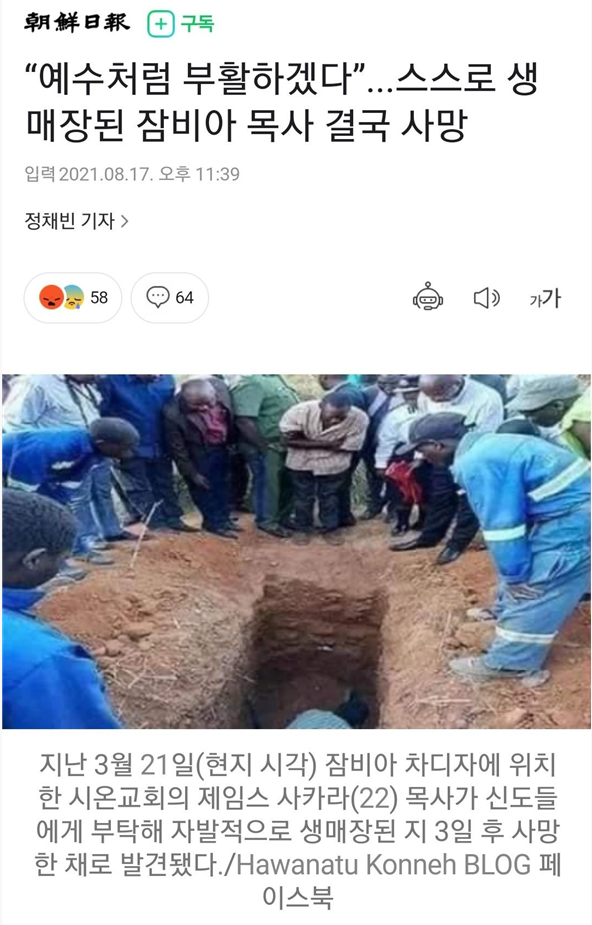The height and width of the screenshot is (925, 592).
Task: Click the crying face reaction emoji
Action: 73,297
